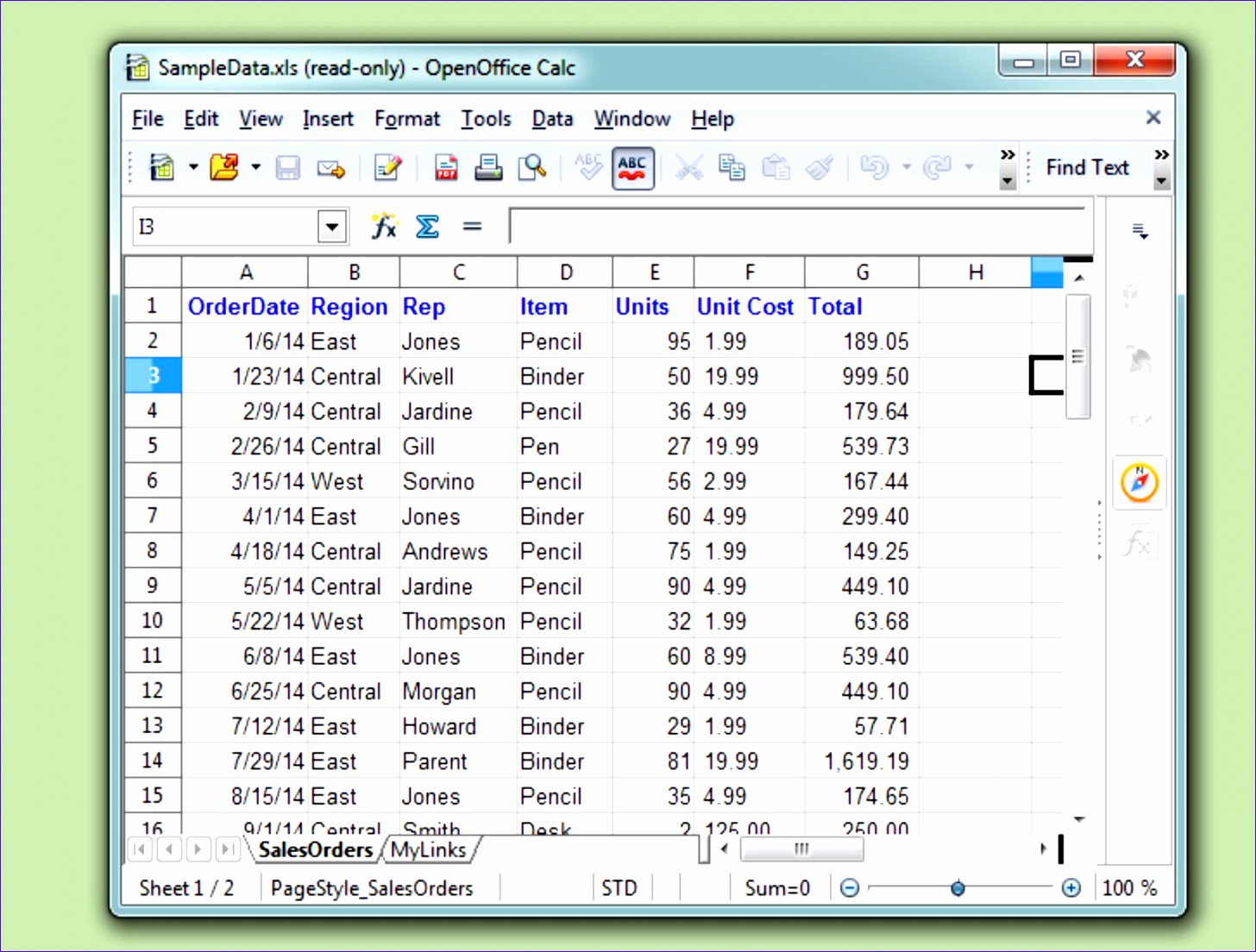The image size is (1256, 952).
Task: Open the View menu
Action: tap(261, 118)
